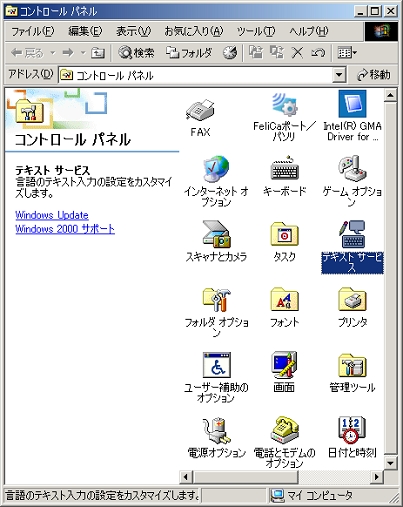Open ユーザー補助のオプション icon
This screenshot has height=507, width=403.
(216, 365)
